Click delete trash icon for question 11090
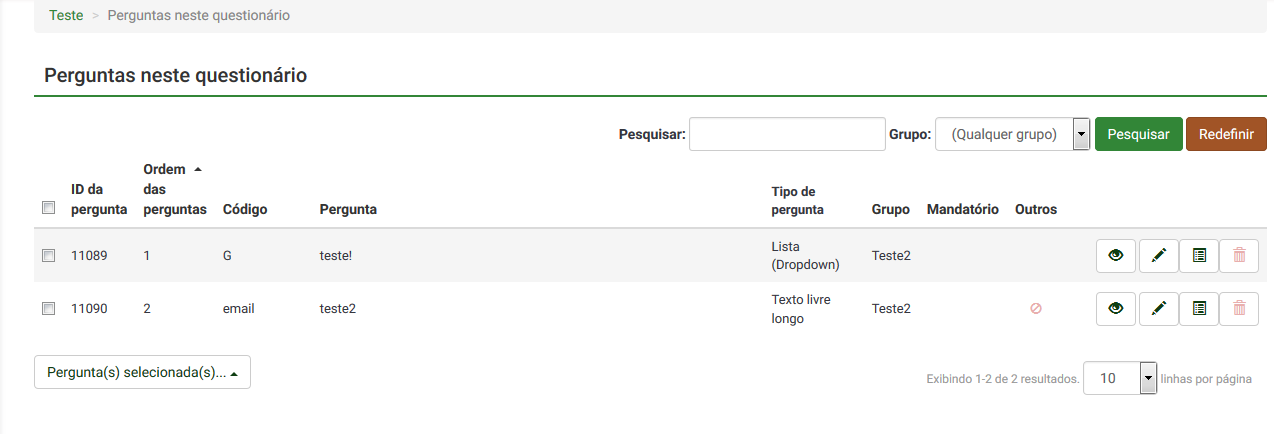1274x434 pixels. point(1240,309)
